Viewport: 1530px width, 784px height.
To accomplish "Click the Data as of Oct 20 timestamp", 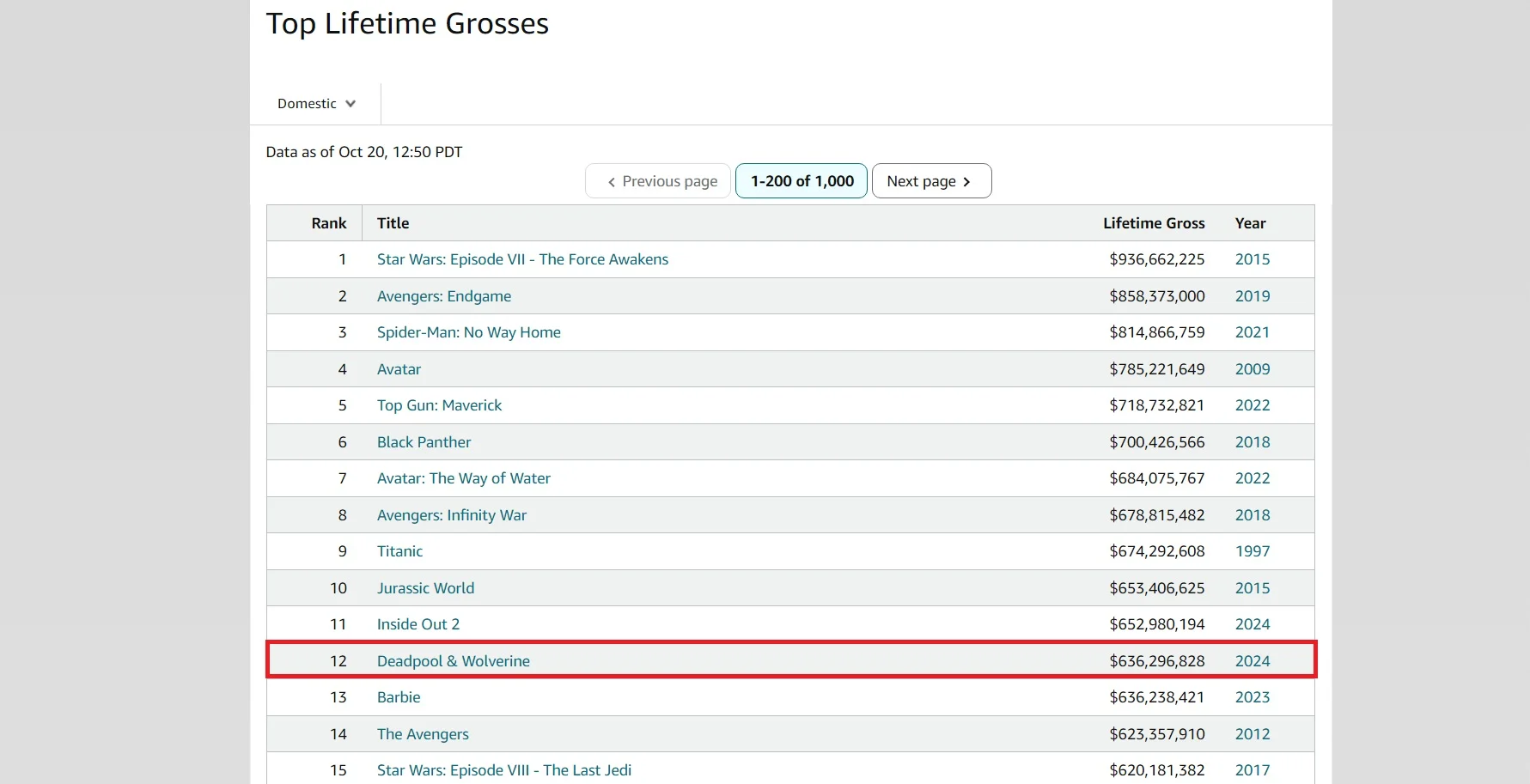I will pyautogui.click(x=364, y=152).
